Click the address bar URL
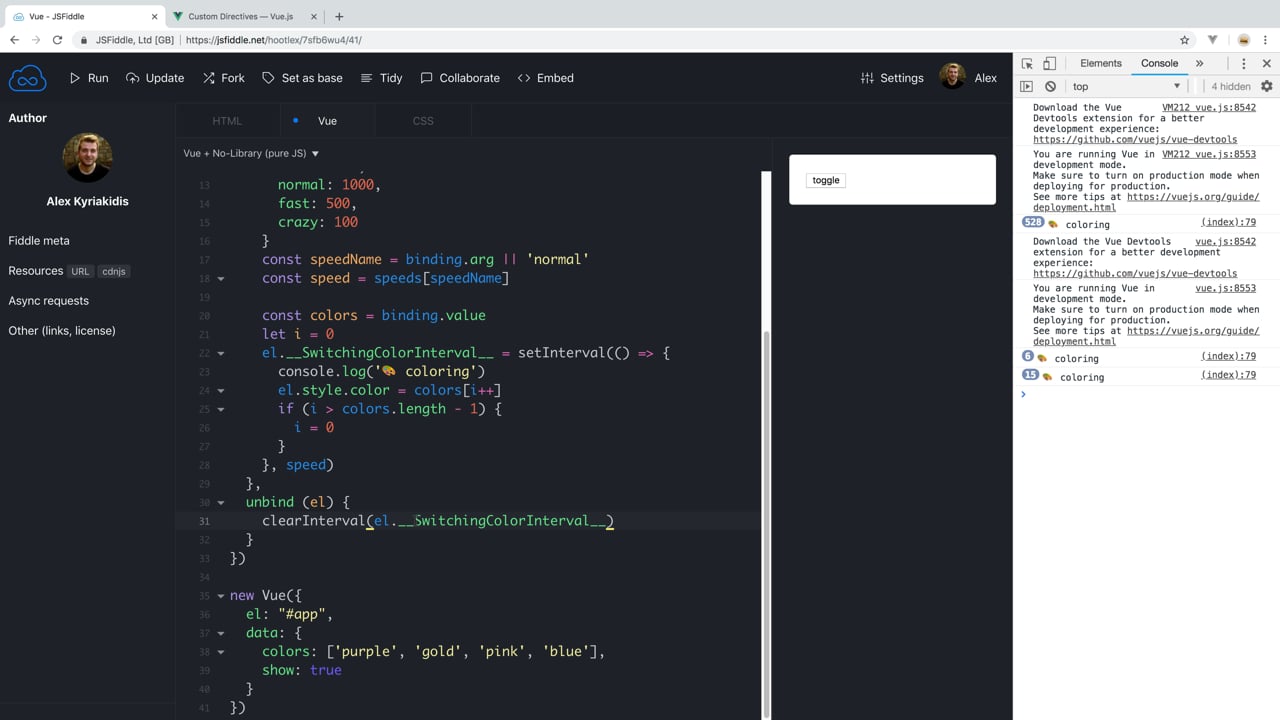Viewport: 1280px width, 720px height. 274,40
